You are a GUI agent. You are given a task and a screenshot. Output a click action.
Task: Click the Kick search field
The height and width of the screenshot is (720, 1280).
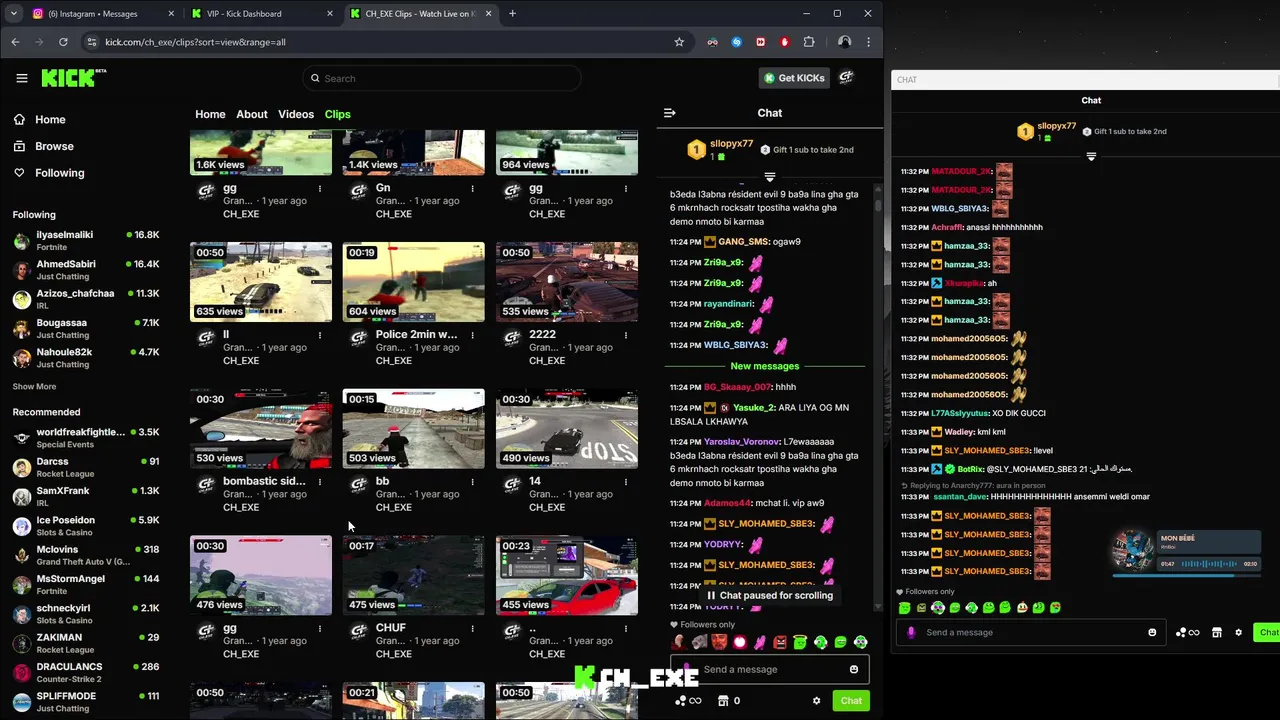click(x=442, y=78)
